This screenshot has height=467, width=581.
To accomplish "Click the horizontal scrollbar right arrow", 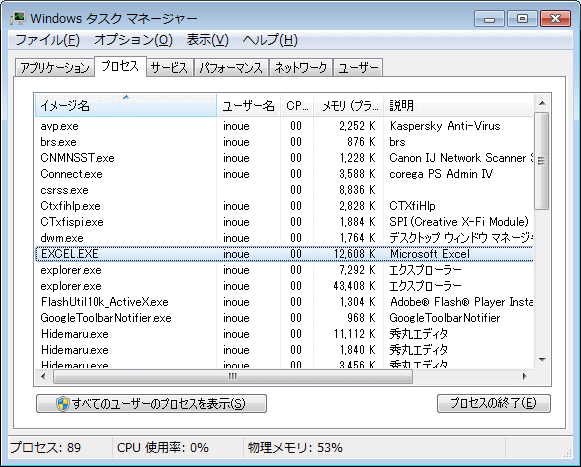I will 524,377.
